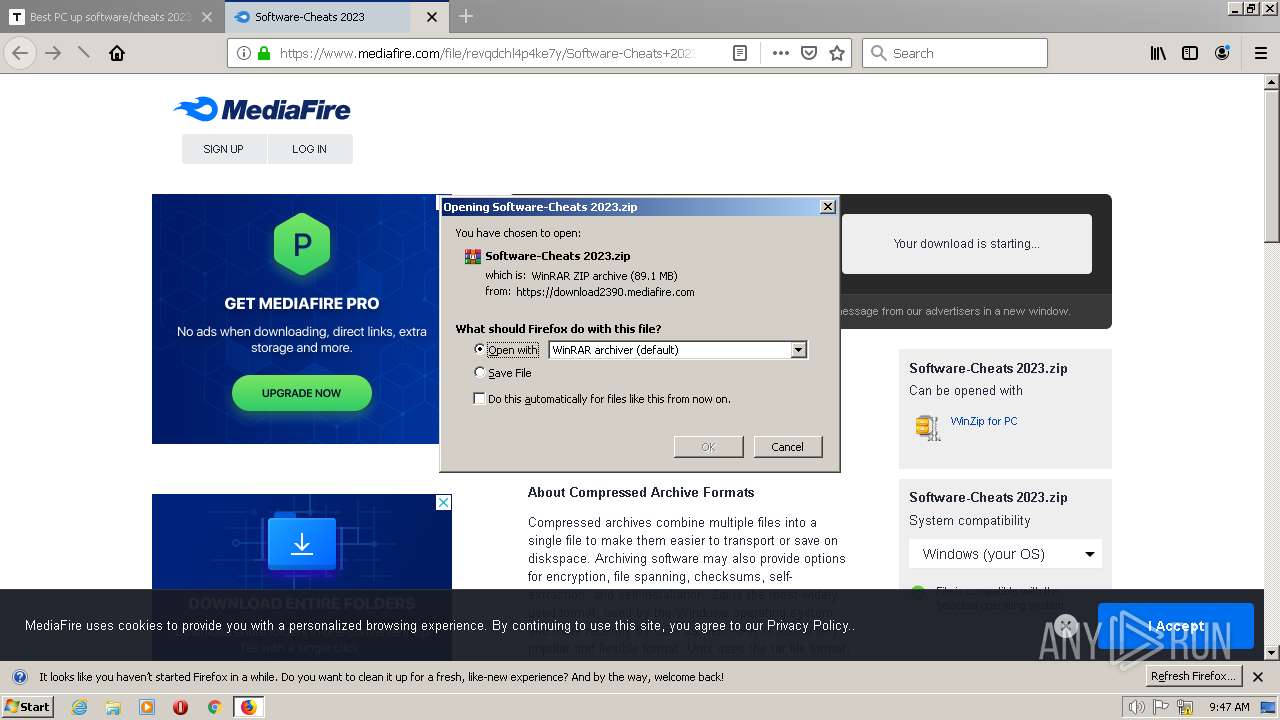Click LOG IN on MediaFire

[x=309, y=149]
